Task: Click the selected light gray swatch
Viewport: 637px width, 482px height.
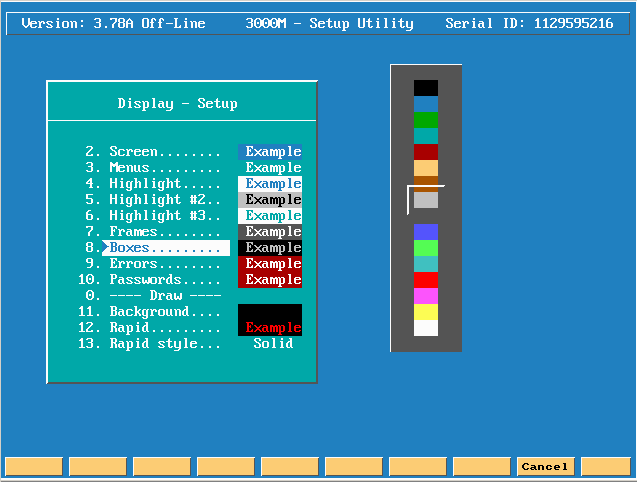Action: pos(426,200)
